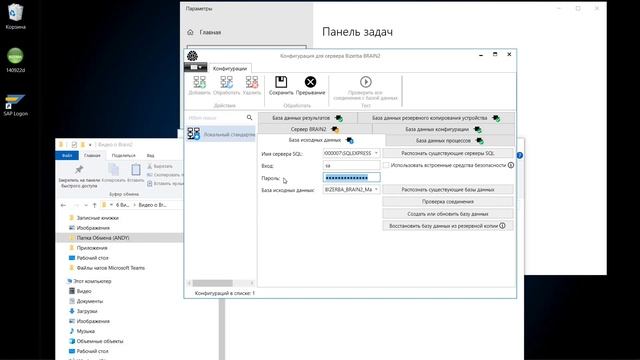Click Закрепить на панели быстрого доступа in Explorer
The image size is (640, 360).
[79, 176]
